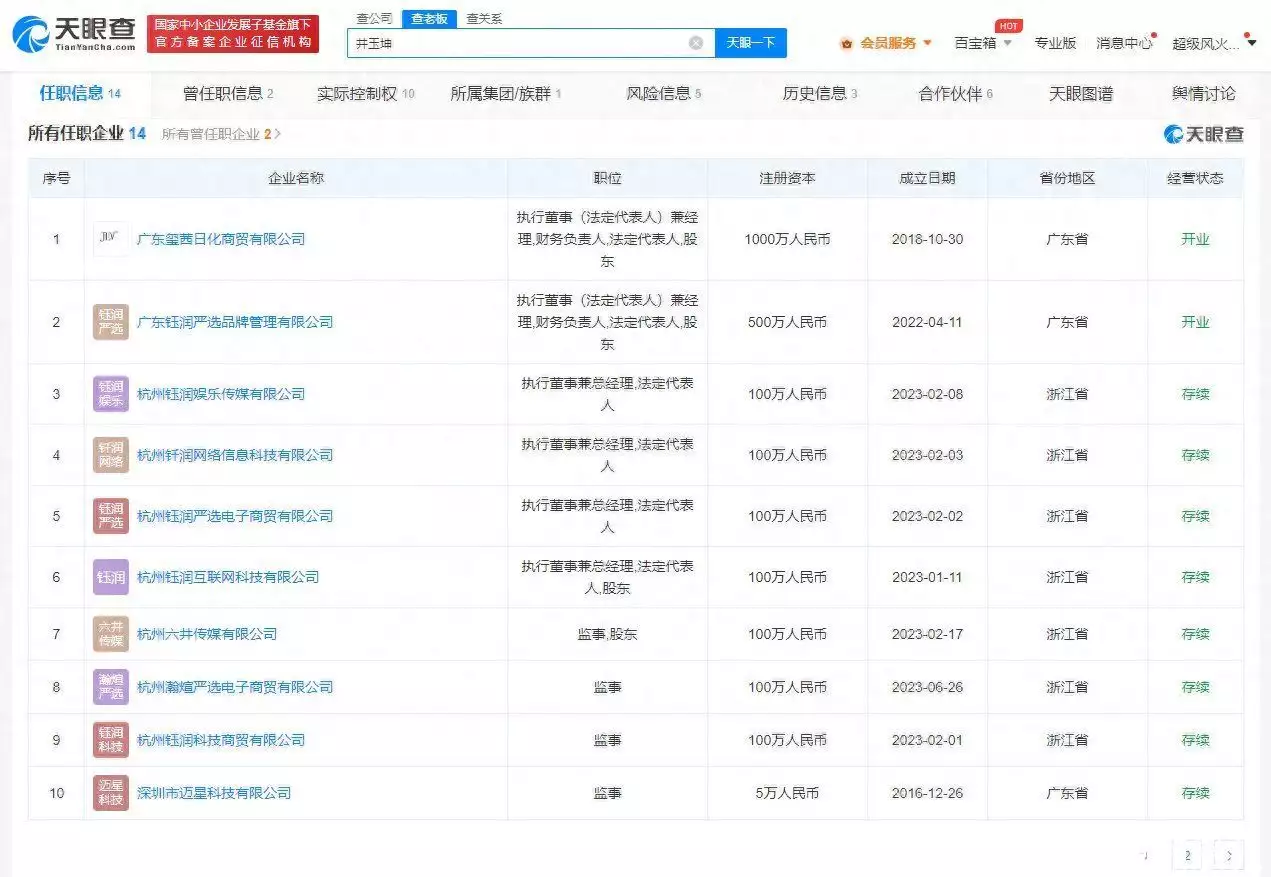Viewport: 1271px width, 877px height.
Task: Open company link 杭州轩润网络信息科技有限公司
Action: (x=235, y=455)
